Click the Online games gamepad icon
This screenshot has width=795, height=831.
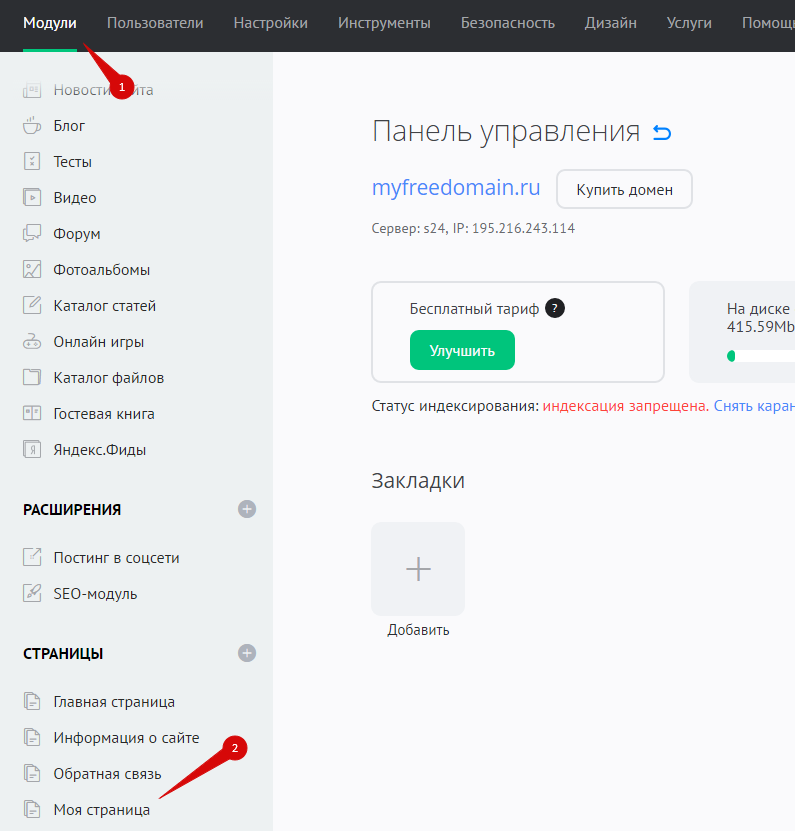[x=33, y=342]
